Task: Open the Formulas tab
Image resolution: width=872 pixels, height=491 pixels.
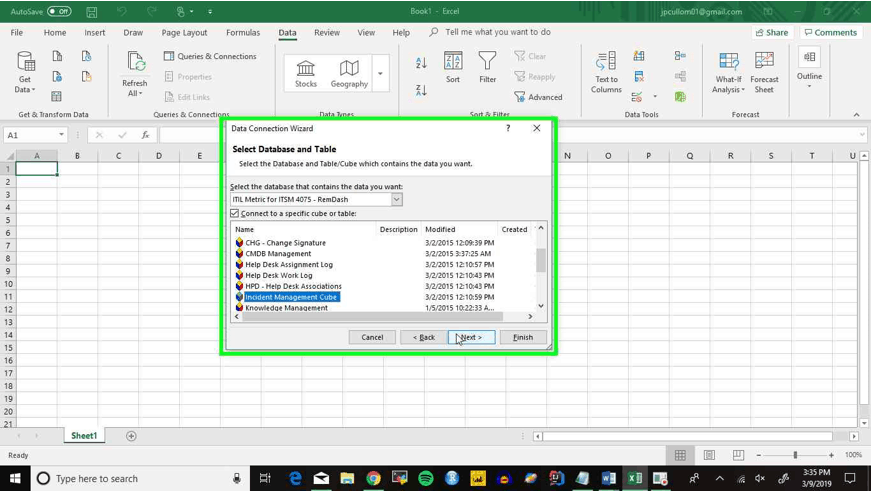Action: 243,33
